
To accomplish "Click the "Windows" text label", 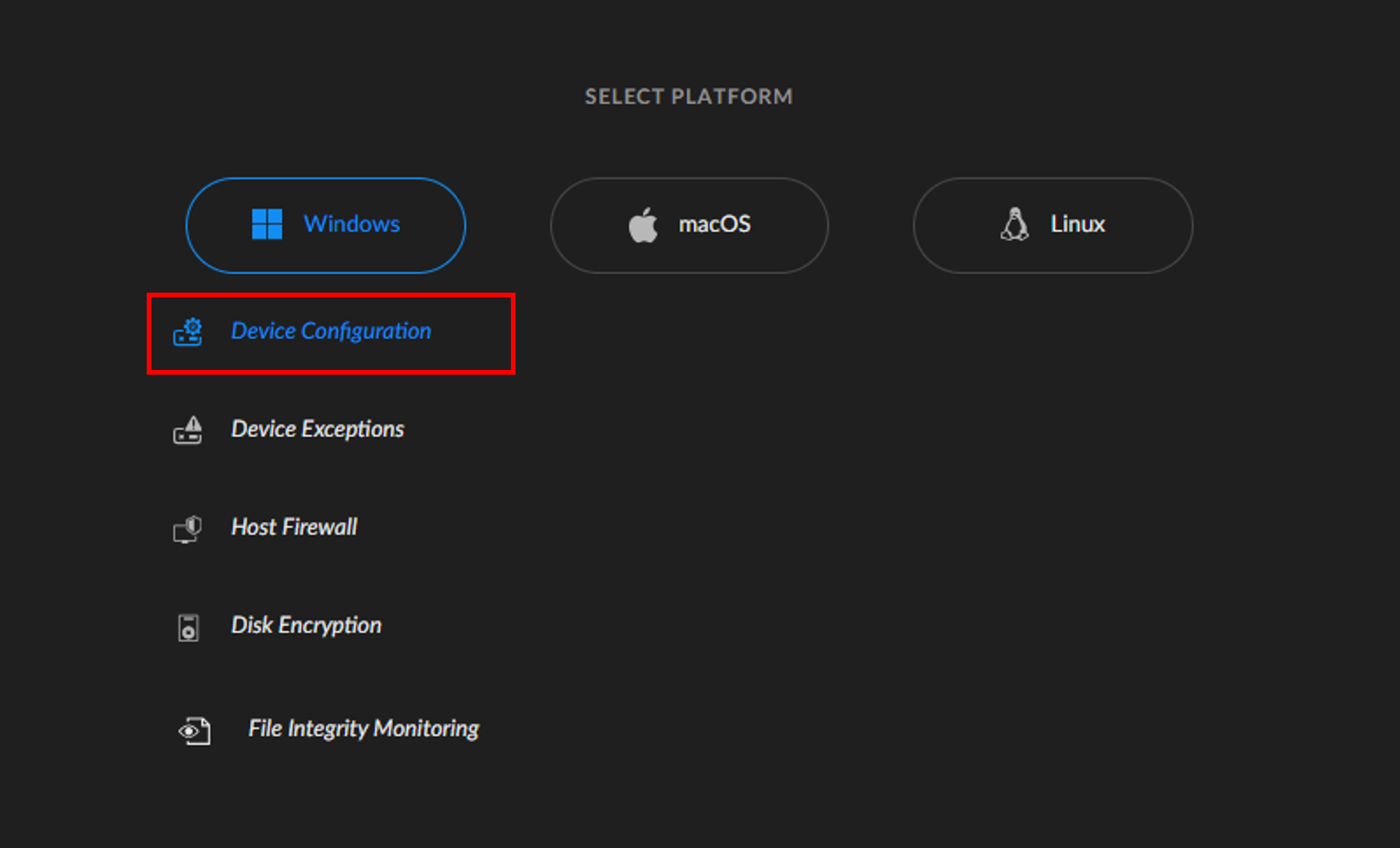I will pyautogui.click(x=352, y=224).
